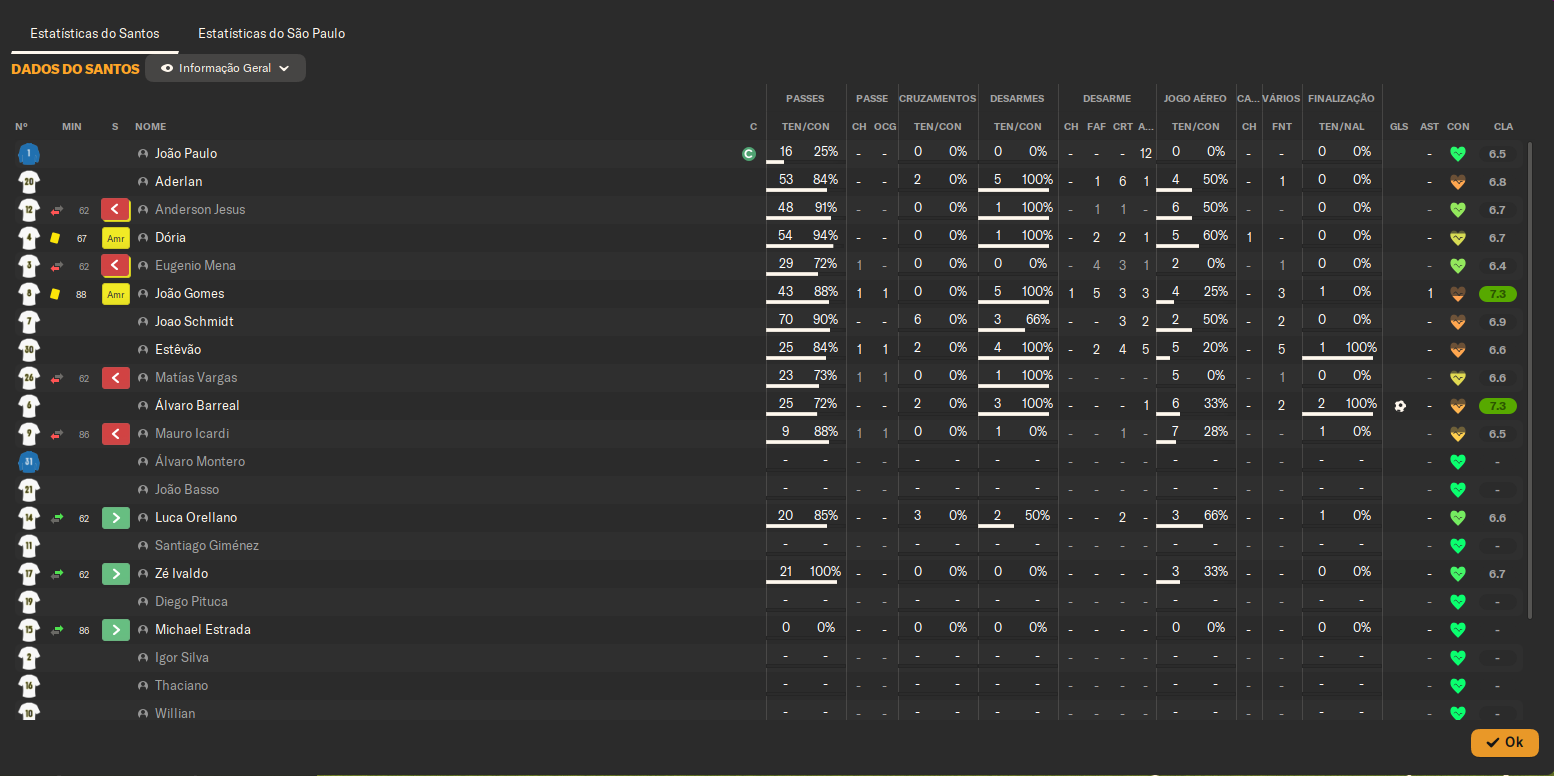
Task: Click the Nº column header
Action: pyautogui.click(x=21, y=127)
